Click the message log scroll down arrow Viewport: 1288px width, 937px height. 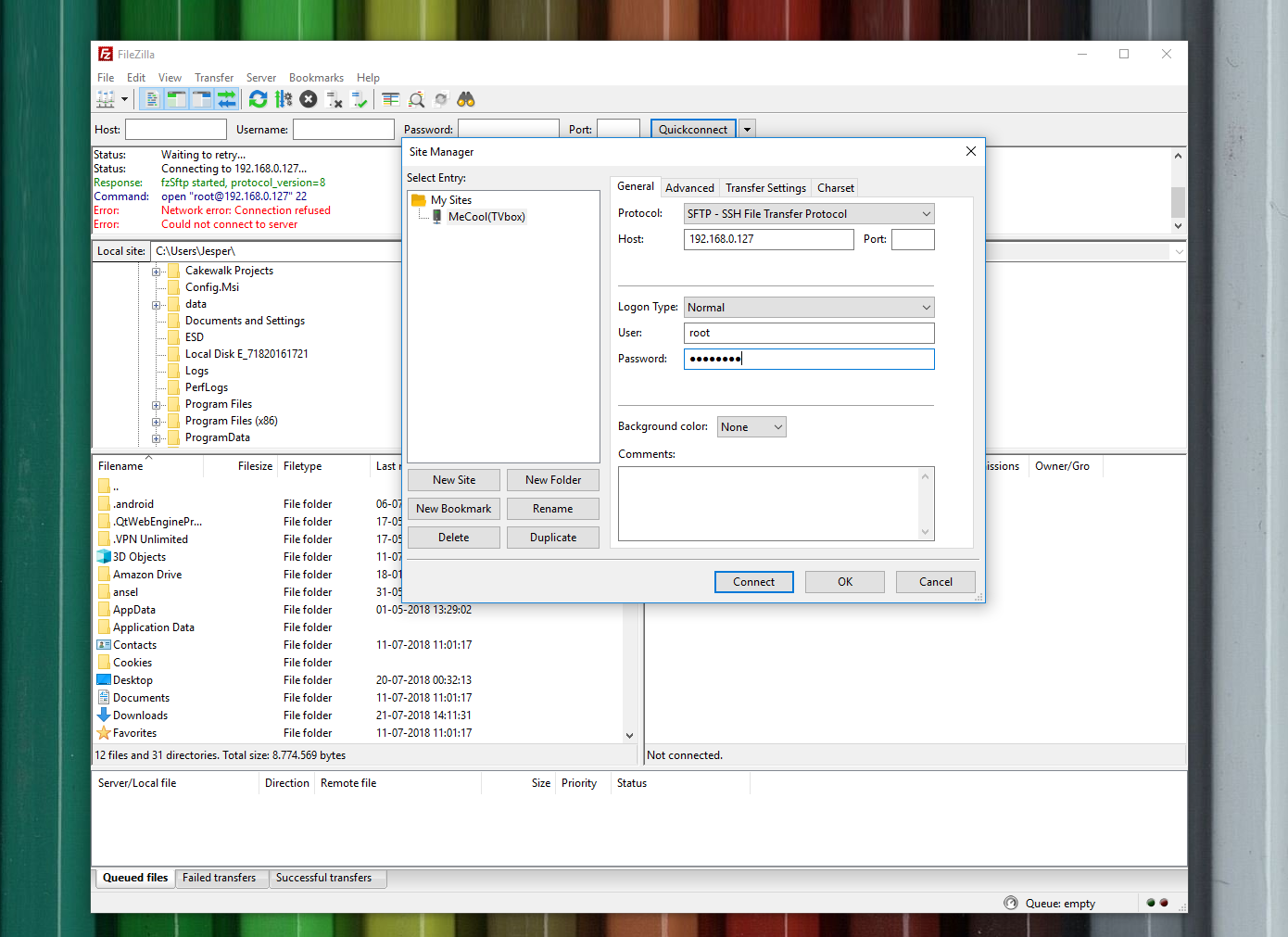pyautogui.click(x=1178, y=225)
